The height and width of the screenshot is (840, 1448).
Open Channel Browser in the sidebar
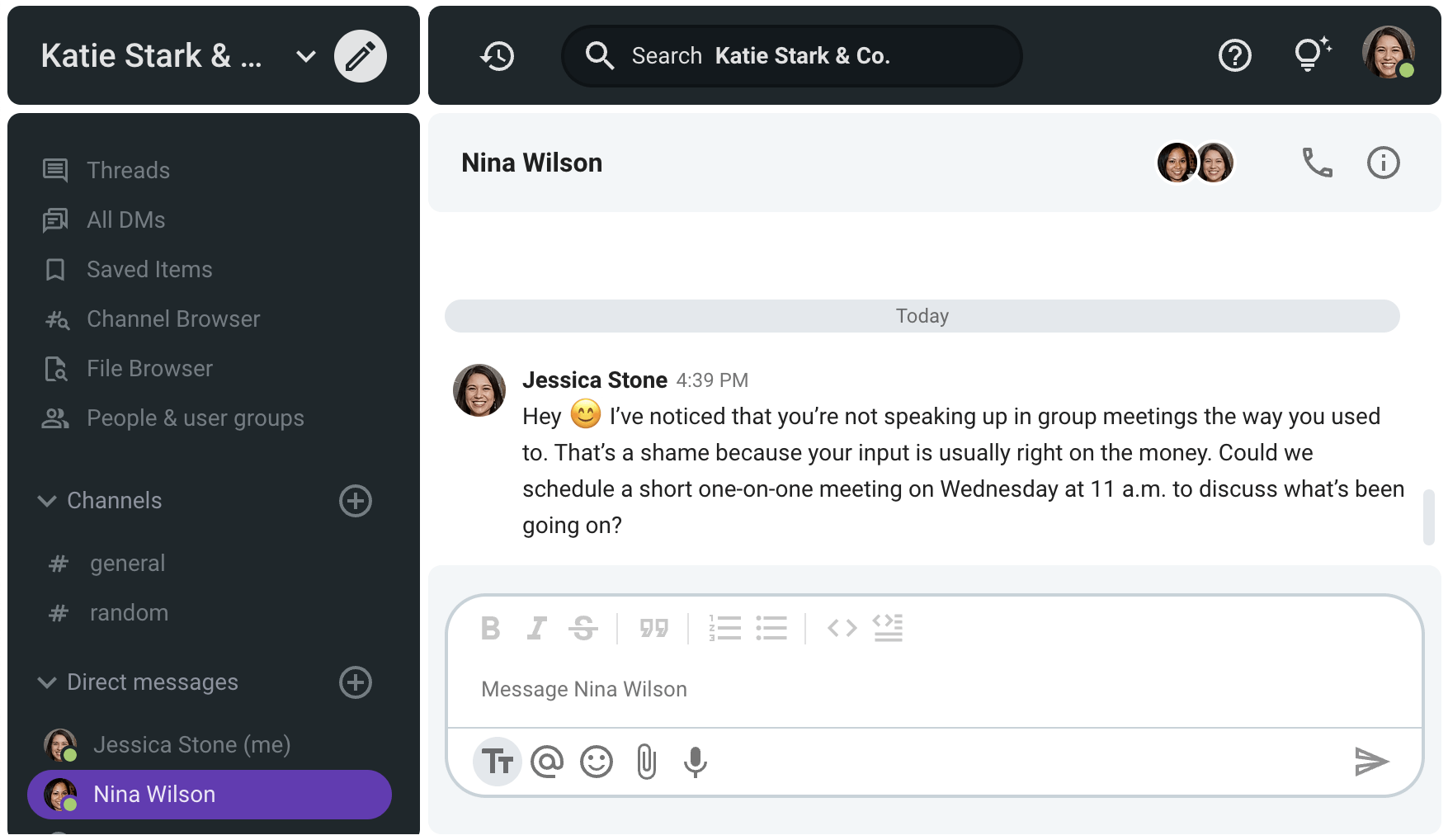click(x=172, y=319)
